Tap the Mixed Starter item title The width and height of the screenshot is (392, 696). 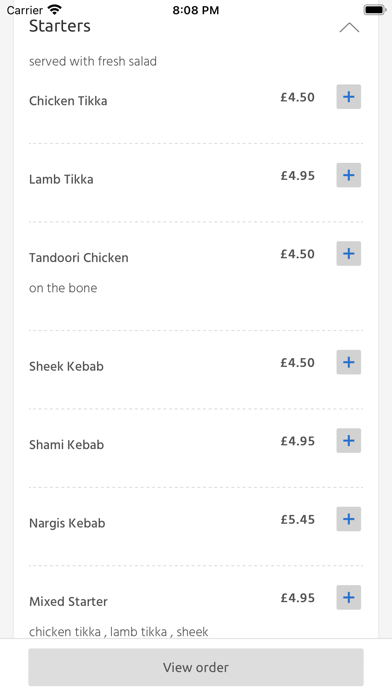coord(68,601)
